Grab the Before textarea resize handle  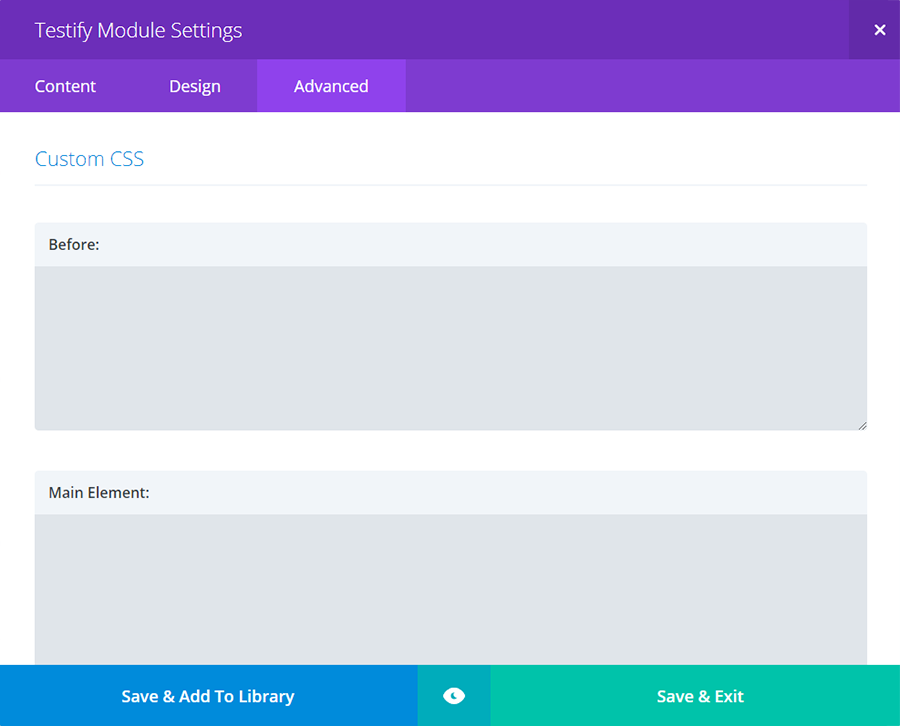pos(862,426)
